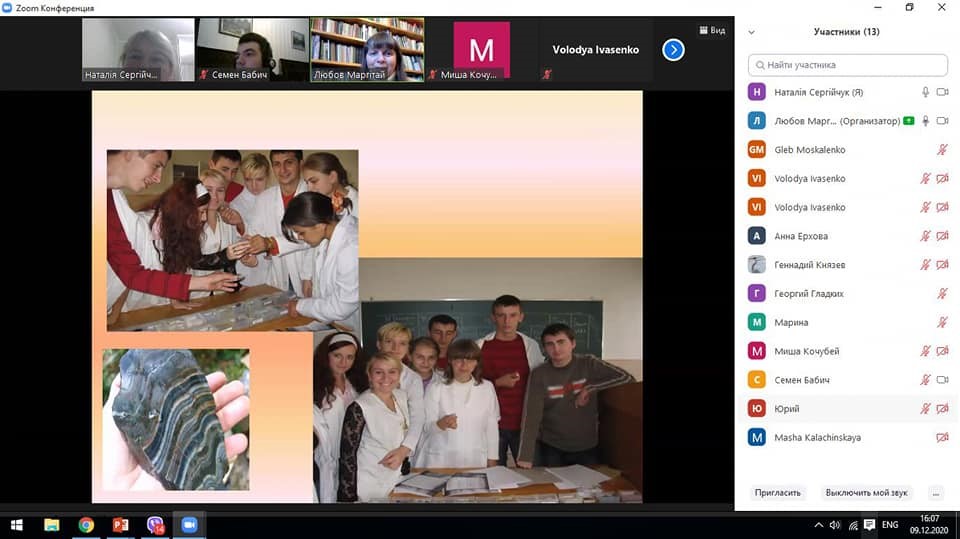Toggle camera icon for Любов Маргітай organizer

click(942, 121)
